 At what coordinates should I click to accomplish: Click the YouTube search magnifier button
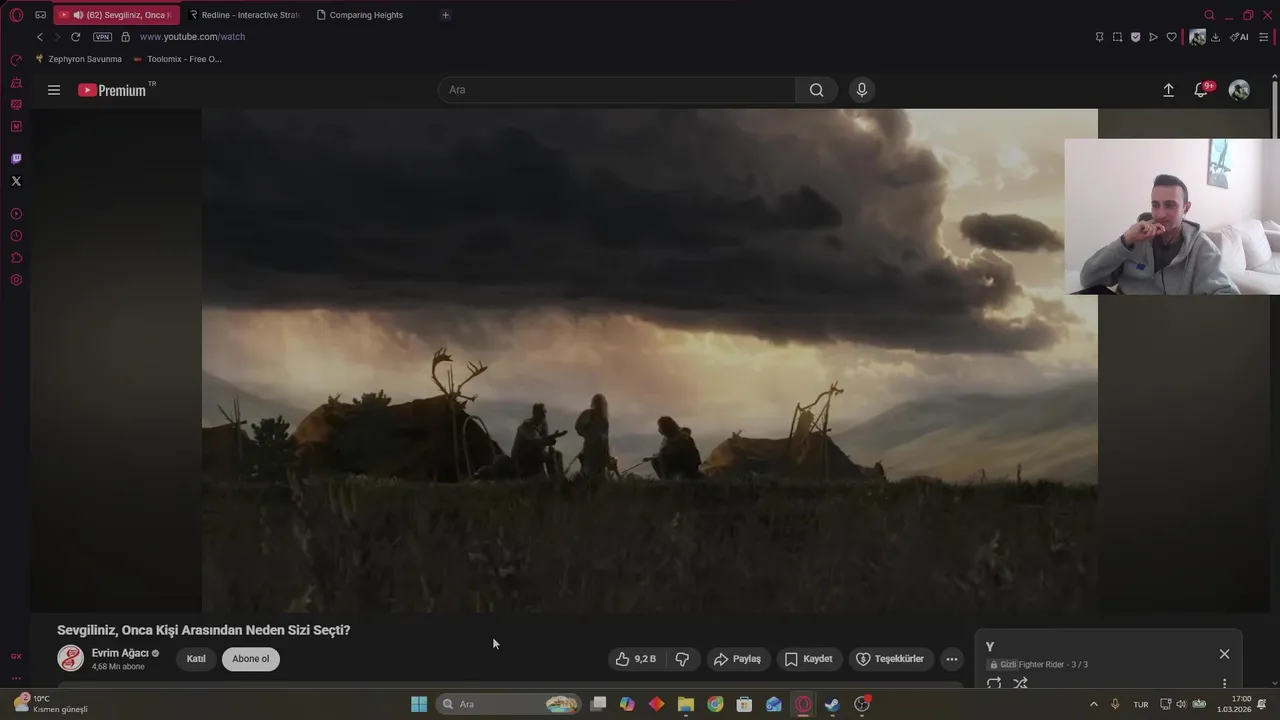pos(817,90)
